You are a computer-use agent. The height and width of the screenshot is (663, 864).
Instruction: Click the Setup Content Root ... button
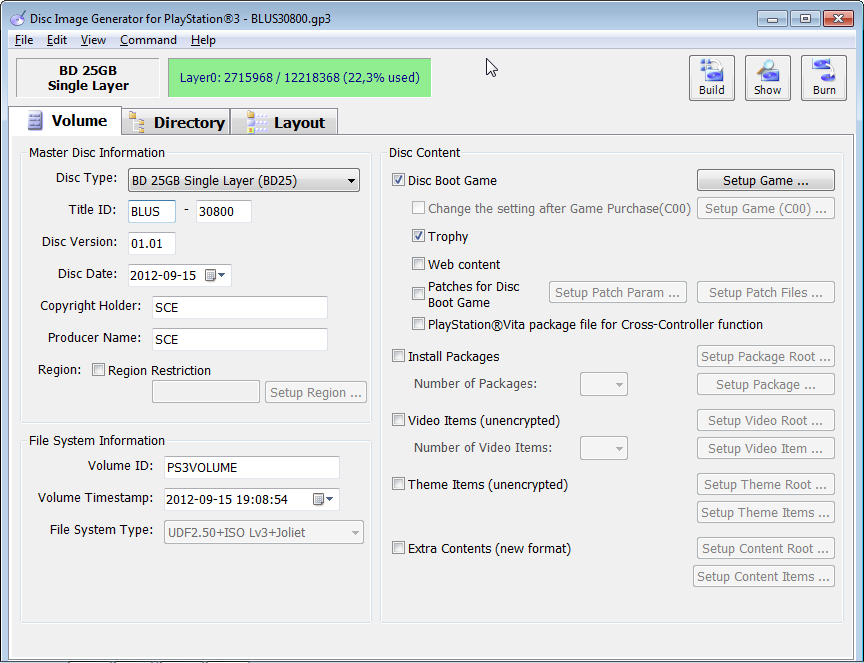[765, 548]
